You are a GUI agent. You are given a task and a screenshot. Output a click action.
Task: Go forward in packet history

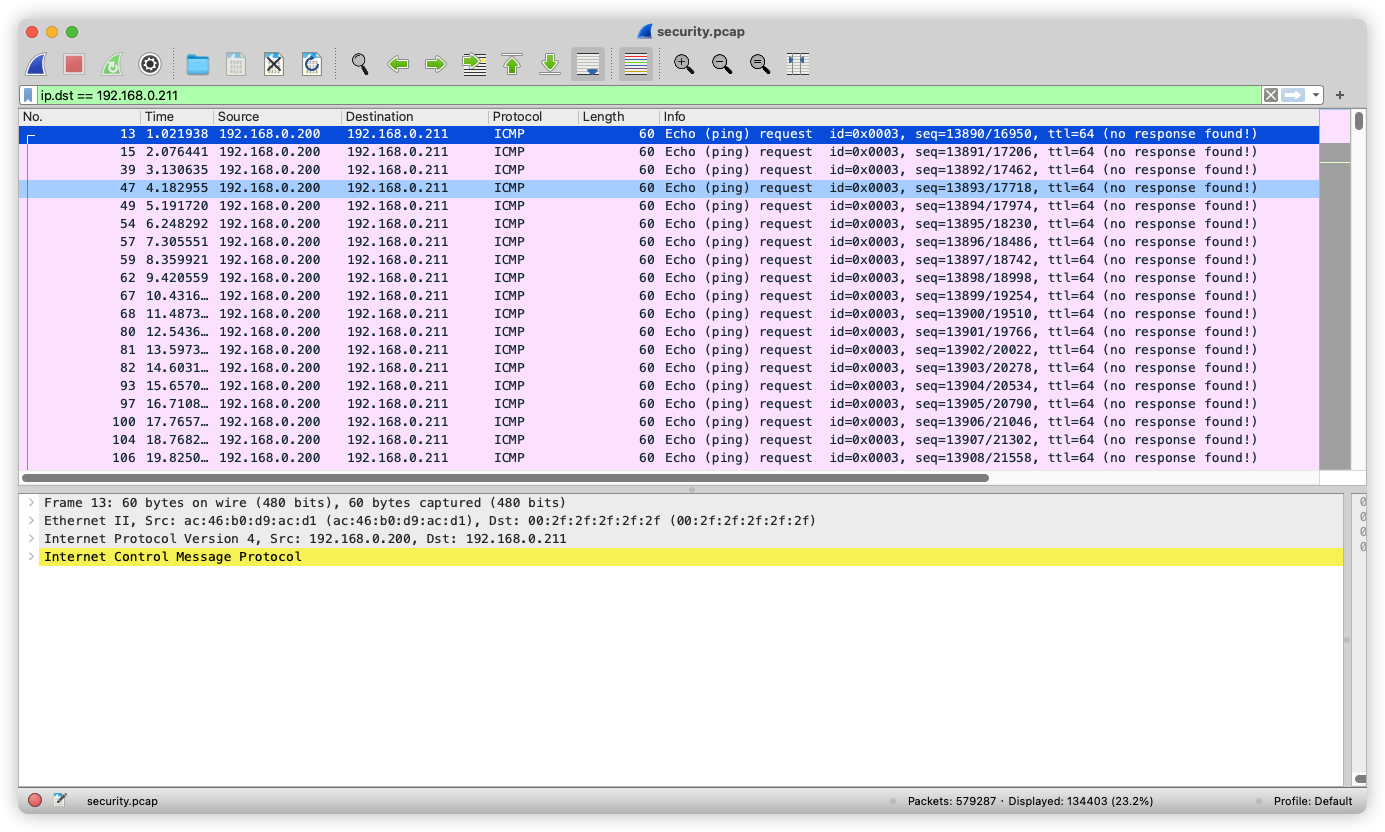coord(436,64)
